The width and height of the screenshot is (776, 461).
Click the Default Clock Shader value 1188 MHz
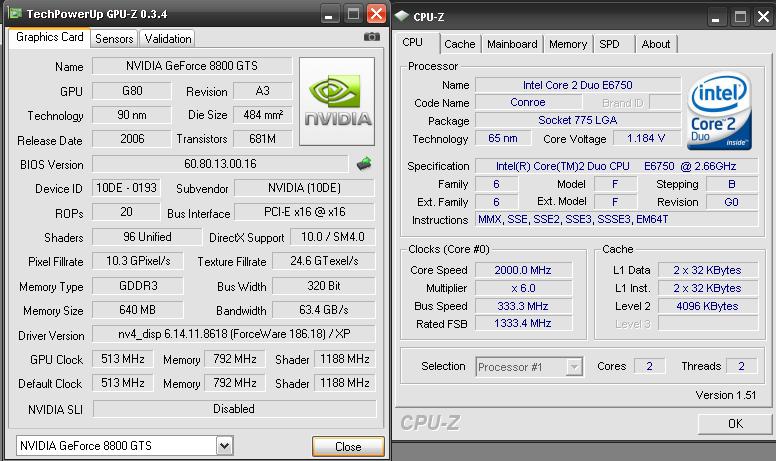coord(345,383)
